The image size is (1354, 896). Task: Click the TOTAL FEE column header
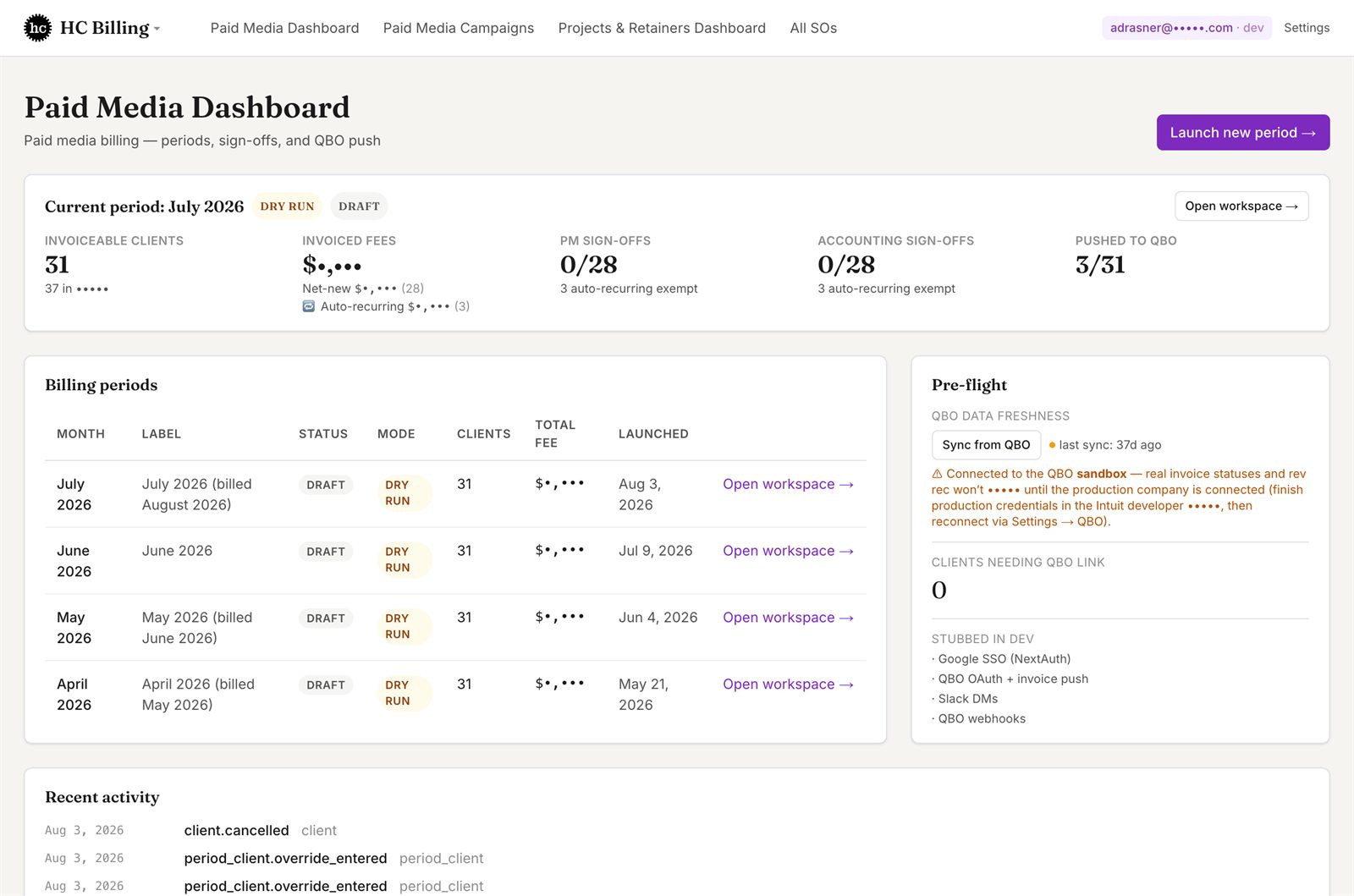pyautogui.click(x=555, y=434)
